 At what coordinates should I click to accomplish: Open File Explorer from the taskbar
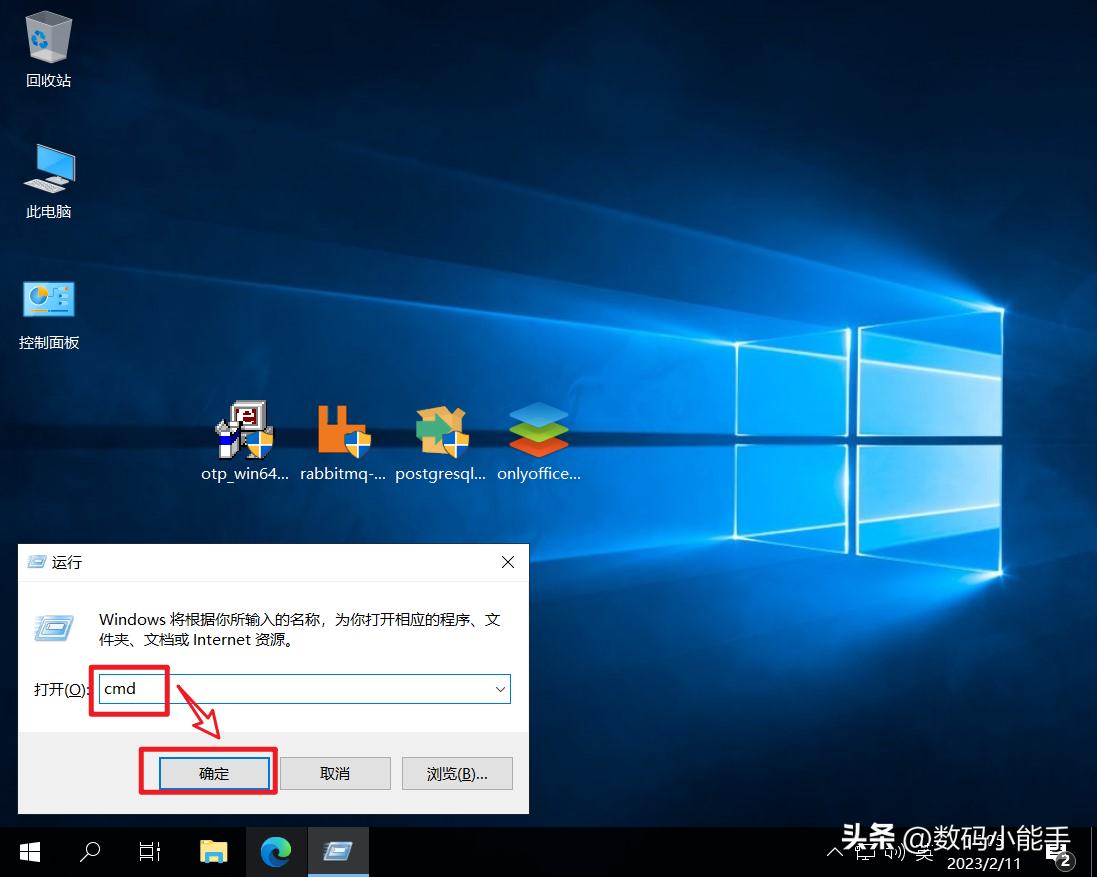[214, 851]
